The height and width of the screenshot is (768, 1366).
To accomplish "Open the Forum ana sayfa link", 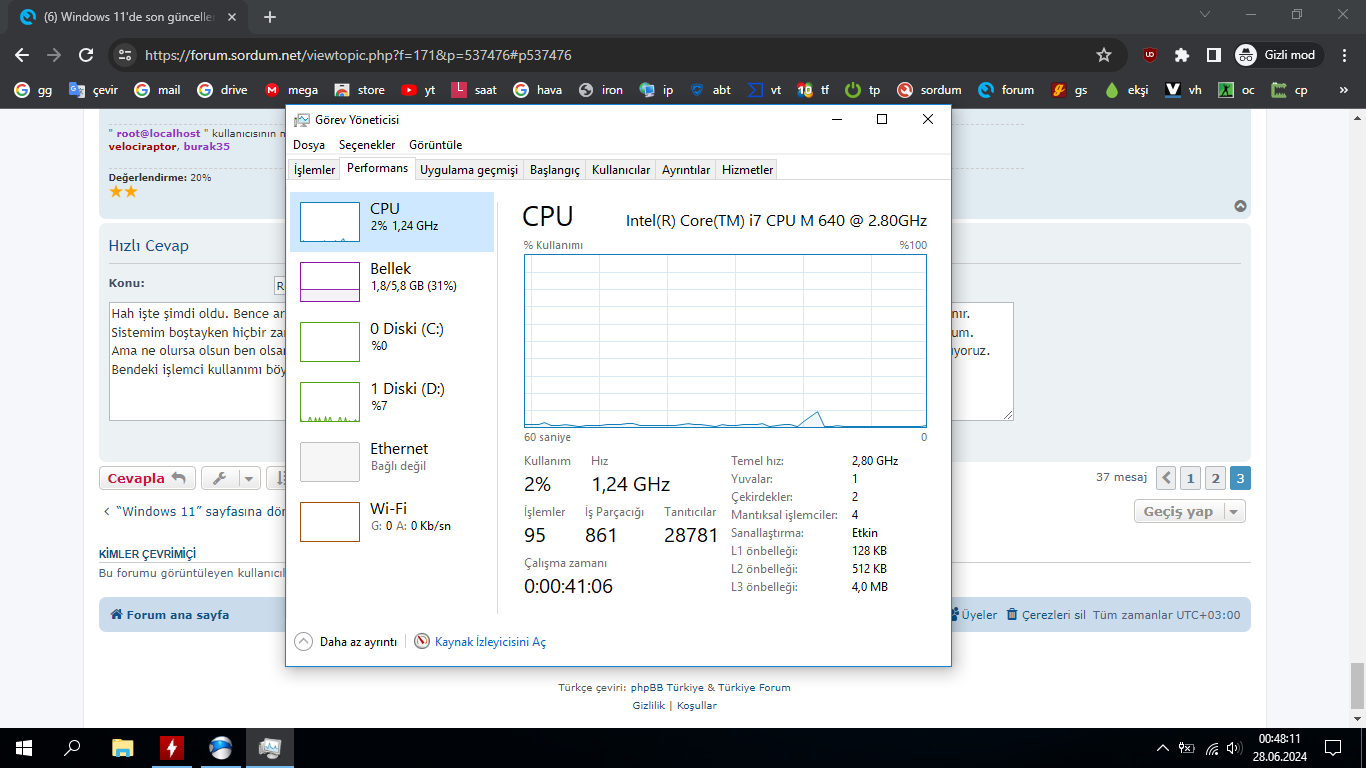I will 169,615.
